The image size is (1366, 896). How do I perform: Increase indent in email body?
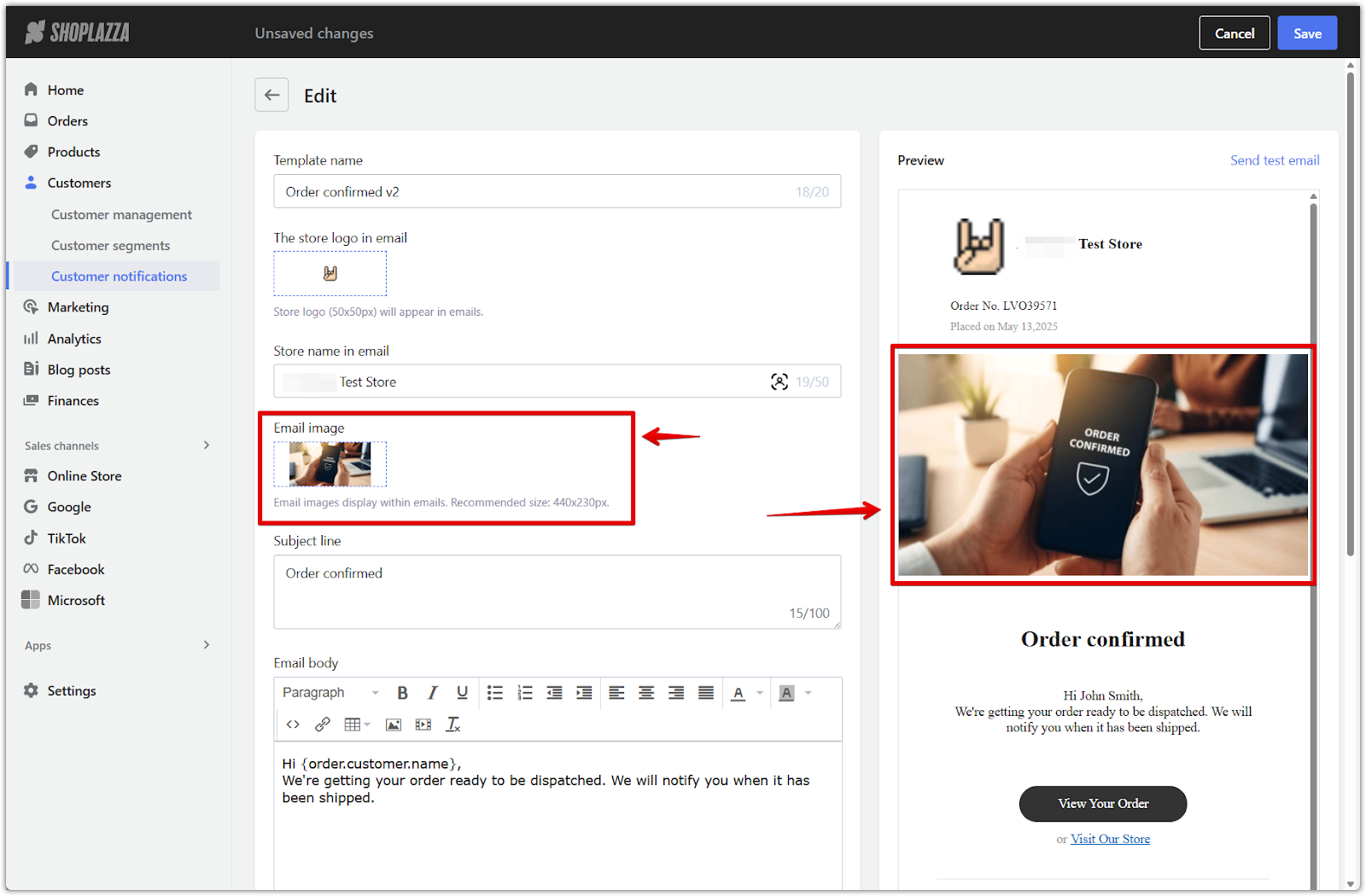584,693
